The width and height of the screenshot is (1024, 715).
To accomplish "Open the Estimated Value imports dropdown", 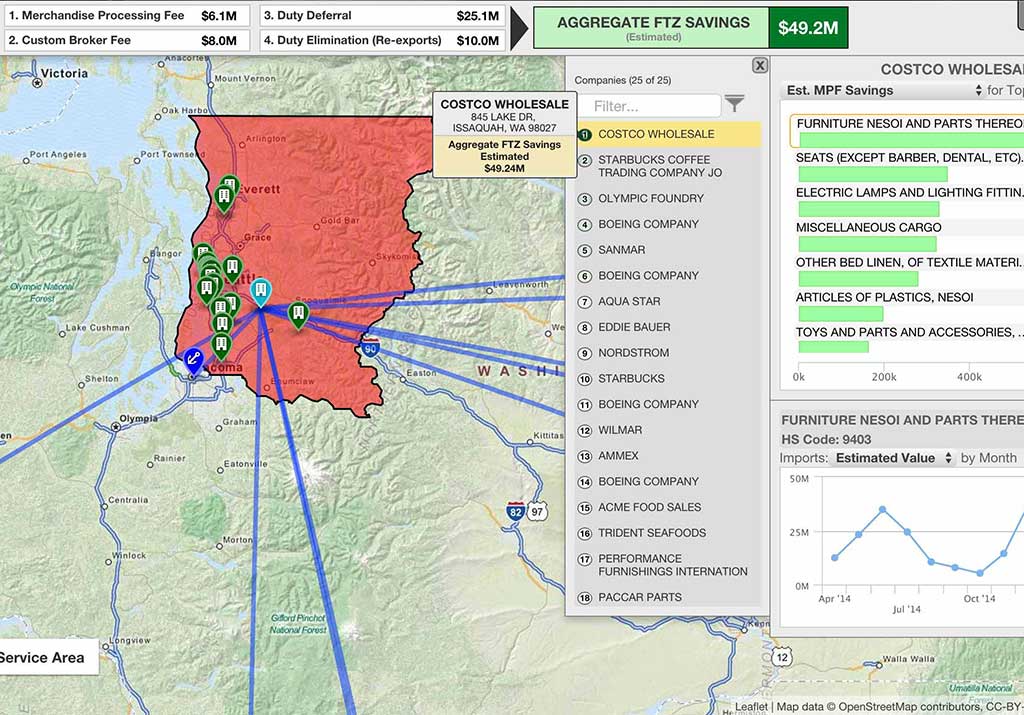I will [x=893, y=458].
